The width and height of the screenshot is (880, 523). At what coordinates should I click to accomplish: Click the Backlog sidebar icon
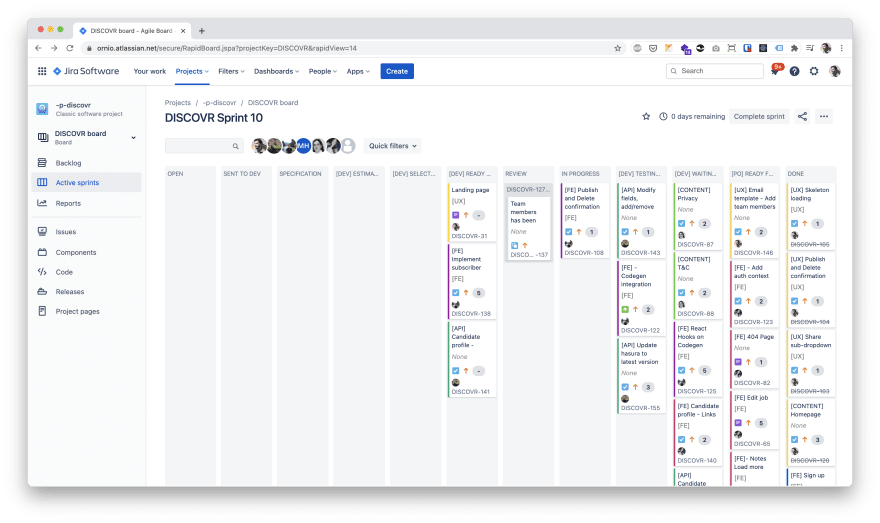pos(42,163)
